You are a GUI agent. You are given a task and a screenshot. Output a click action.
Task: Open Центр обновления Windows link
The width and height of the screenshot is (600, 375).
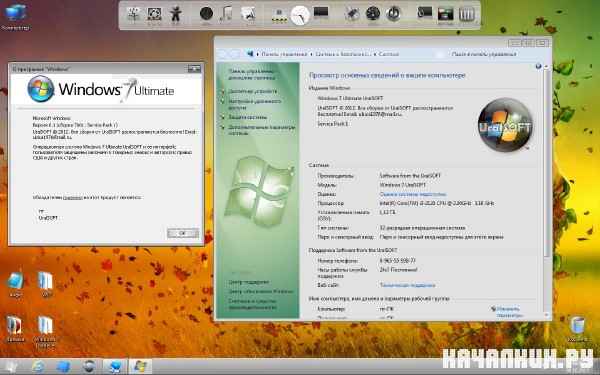point(261,292)
